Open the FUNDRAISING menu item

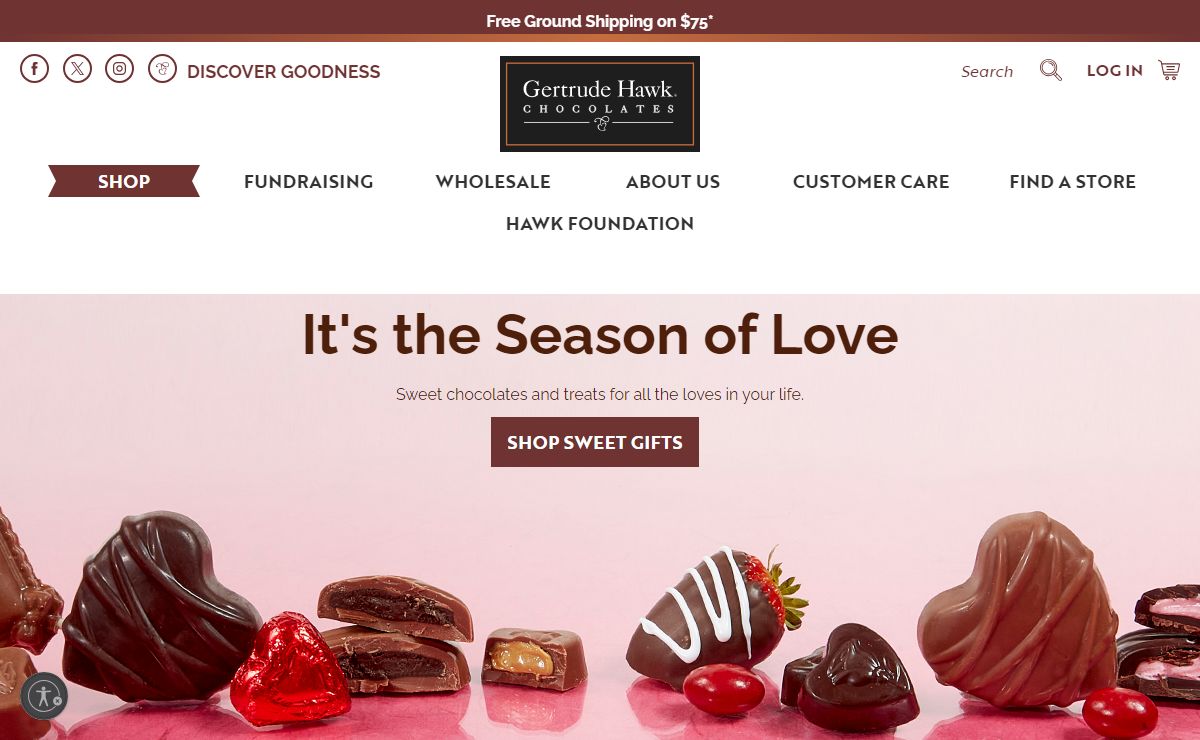[308, 182]
